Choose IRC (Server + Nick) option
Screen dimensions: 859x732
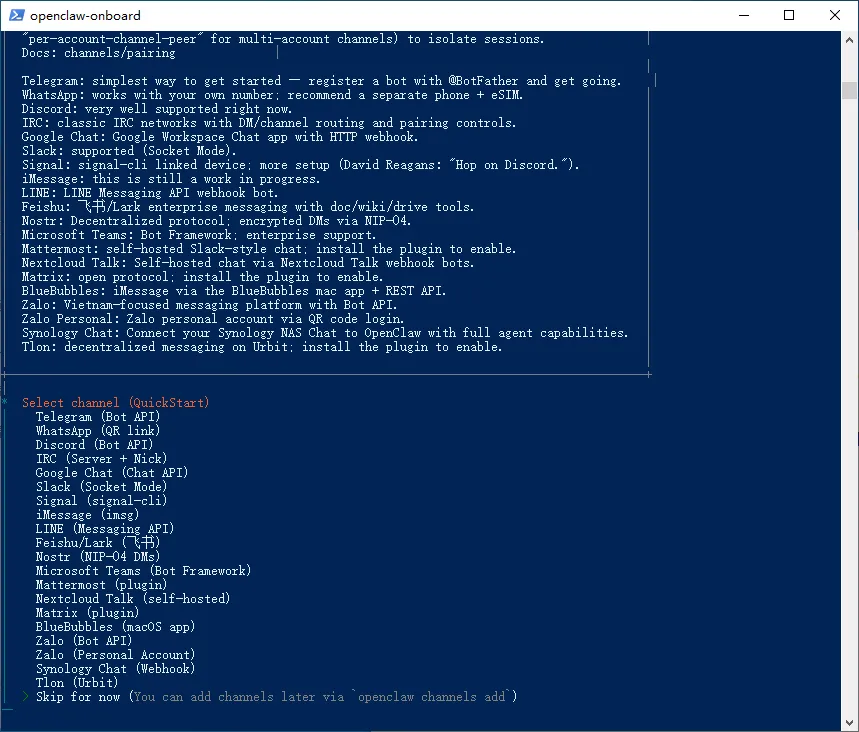point(101,459)
